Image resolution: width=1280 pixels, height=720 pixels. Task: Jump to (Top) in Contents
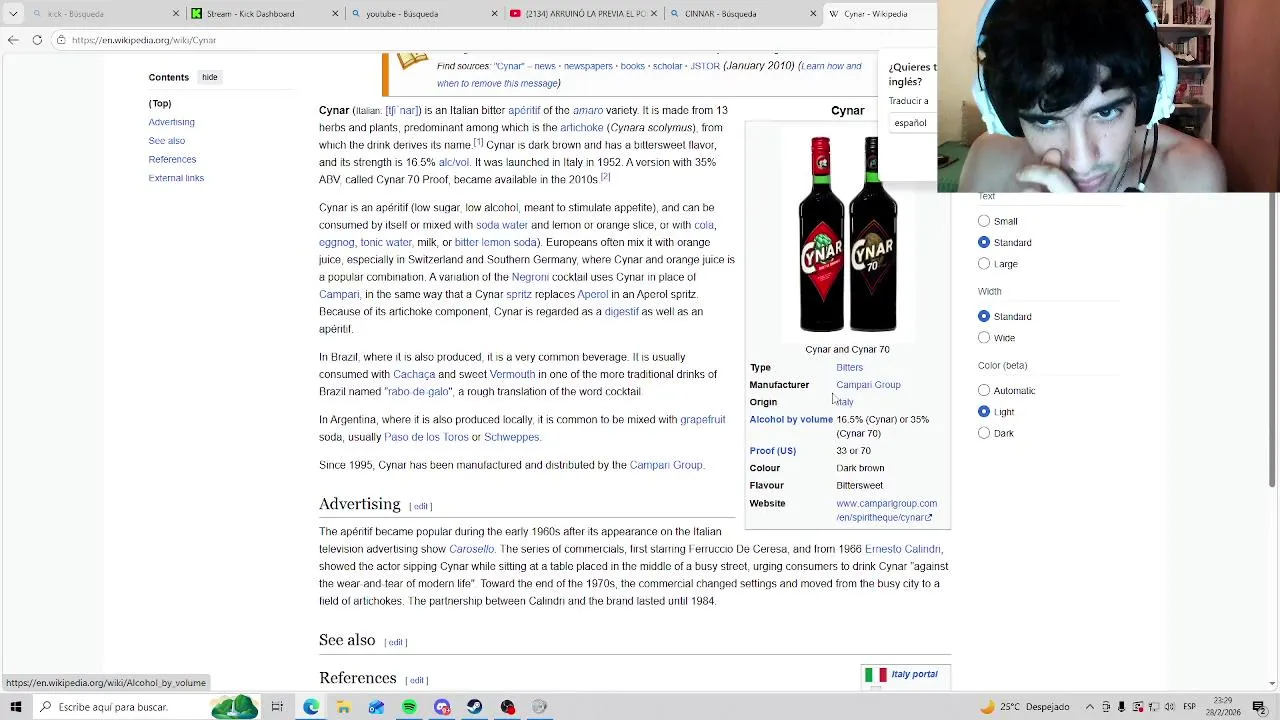point(160,103)
